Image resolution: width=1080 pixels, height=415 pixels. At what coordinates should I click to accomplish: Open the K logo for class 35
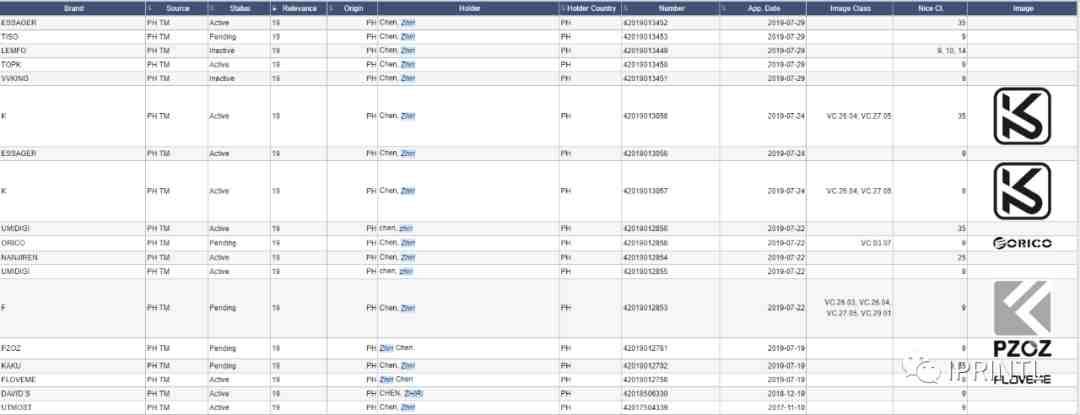[1022, 115]
